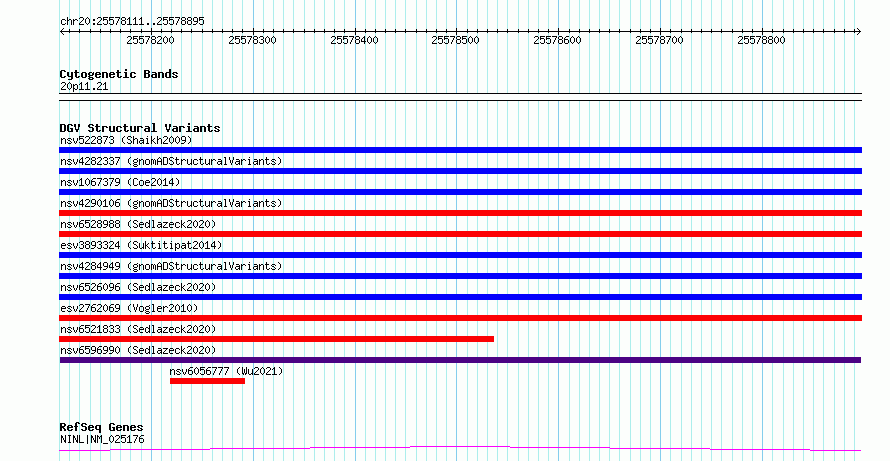Click the left arrowhead of the ruler

tap(62, 32)
